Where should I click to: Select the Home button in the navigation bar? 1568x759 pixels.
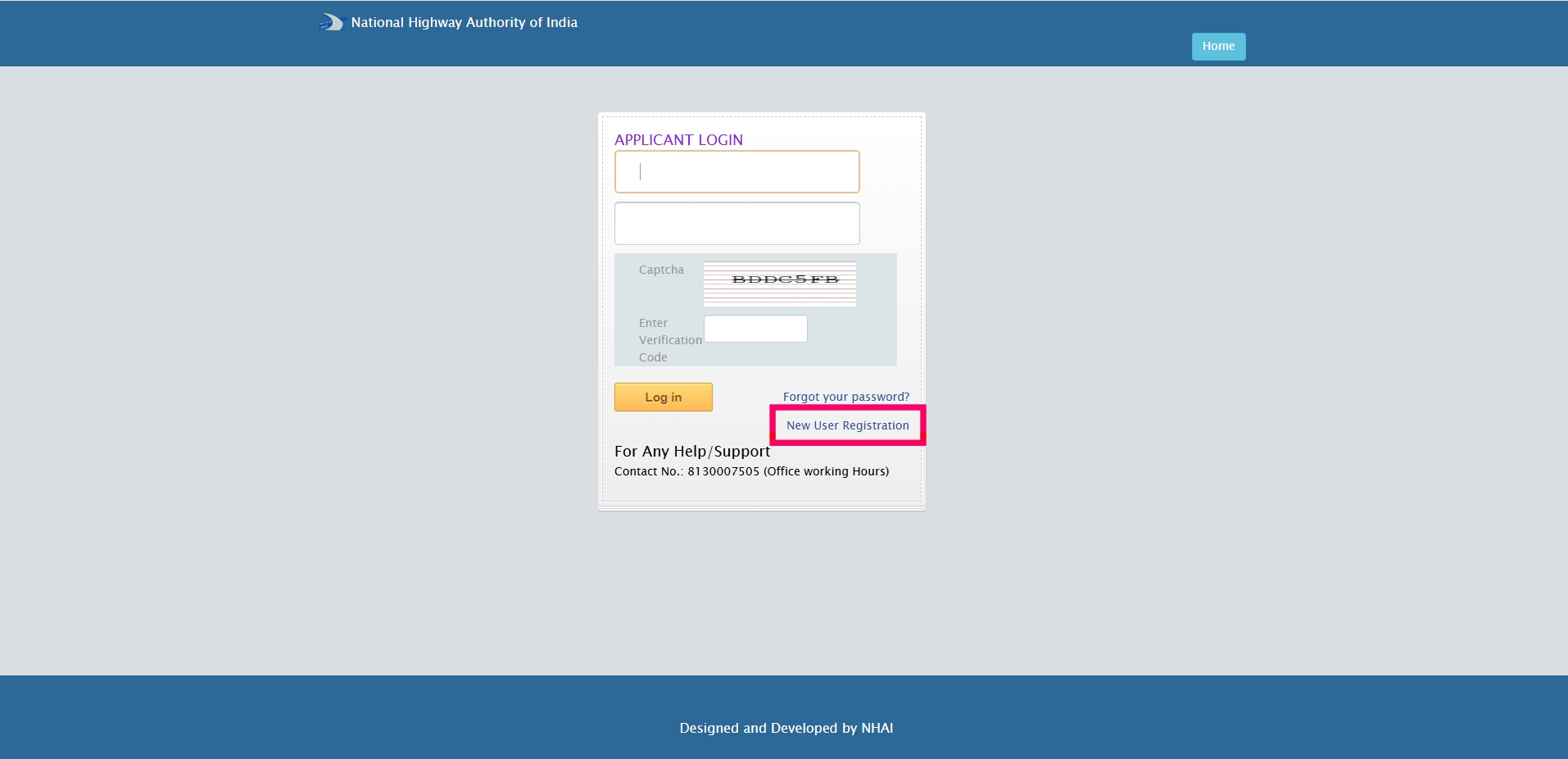click(1217, 46)
